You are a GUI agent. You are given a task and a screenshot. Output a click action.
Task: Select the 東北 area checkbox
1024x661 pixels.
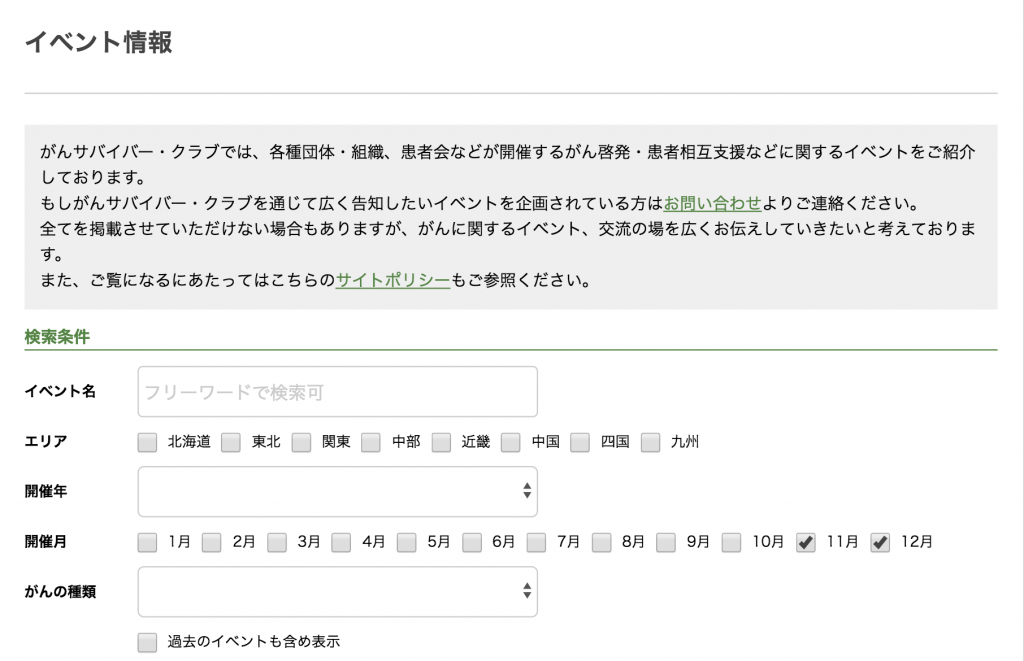(231, 442)
